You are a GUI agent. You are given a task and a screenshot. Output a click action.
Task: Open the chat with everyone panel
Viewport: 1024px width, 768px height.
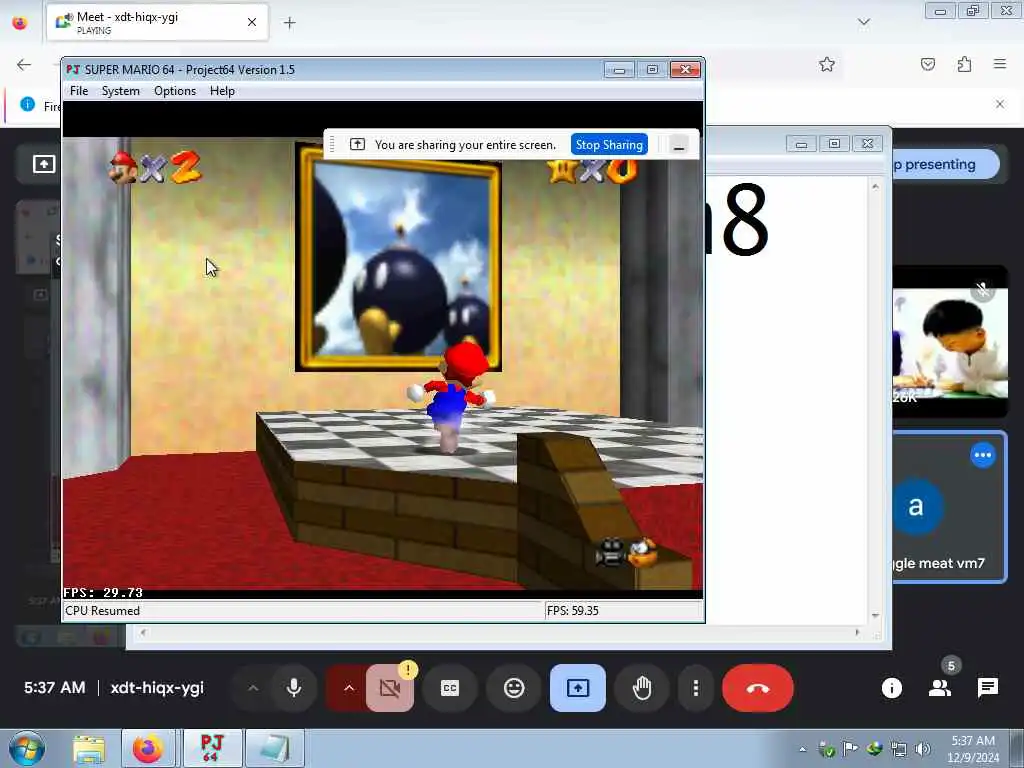987,688
